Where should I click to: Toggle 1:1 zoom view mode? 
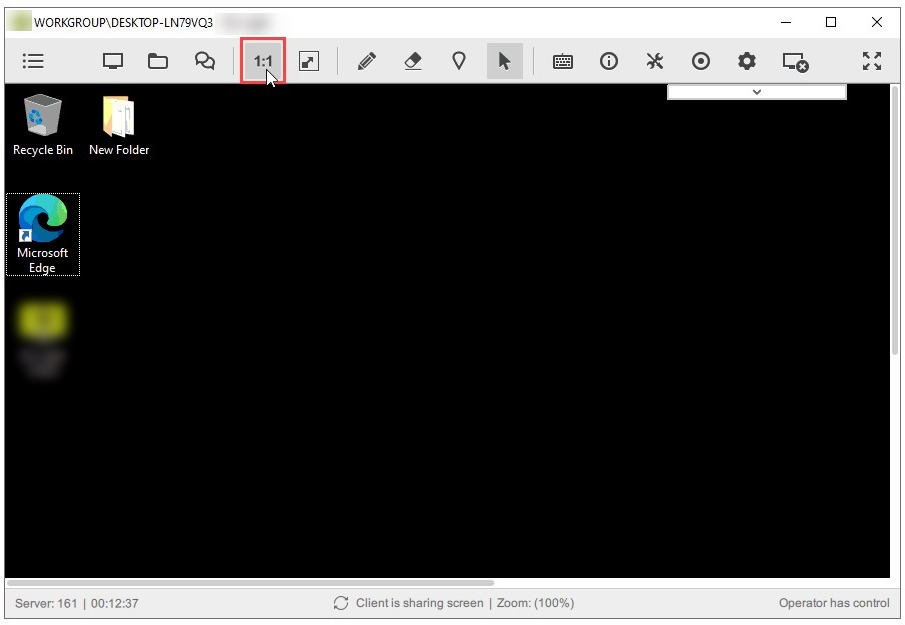262,61
